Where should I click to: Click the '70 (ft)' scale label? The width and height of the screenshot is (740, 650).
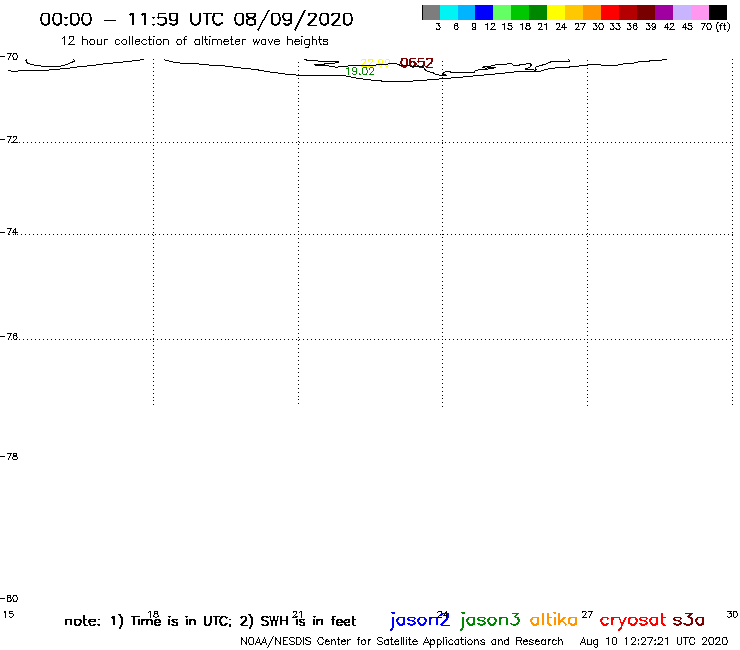coord(715,27)
